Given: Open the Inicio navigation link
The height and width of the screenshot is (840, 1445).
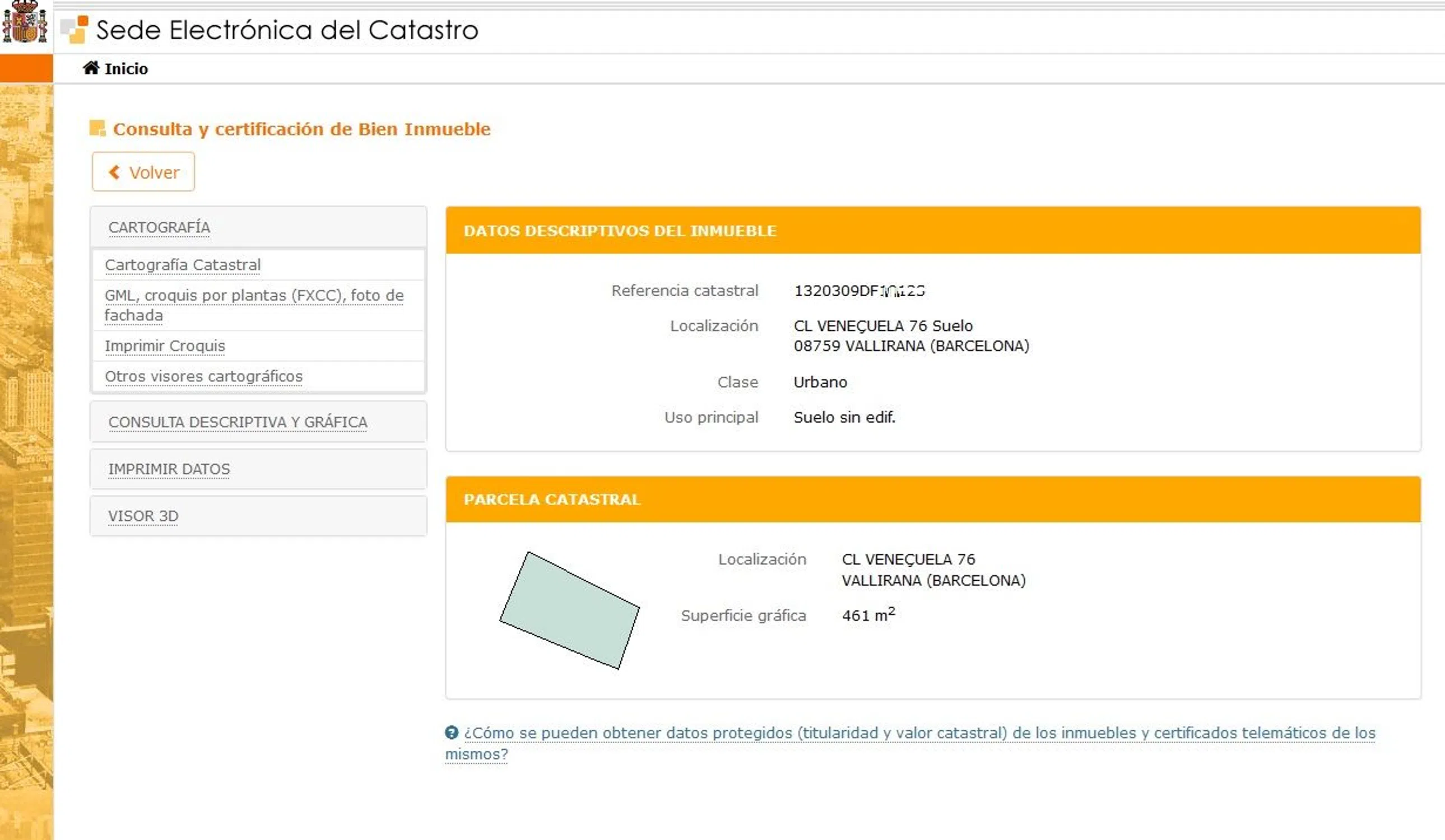Looking at the screenshot, I should tap(126, 69).
